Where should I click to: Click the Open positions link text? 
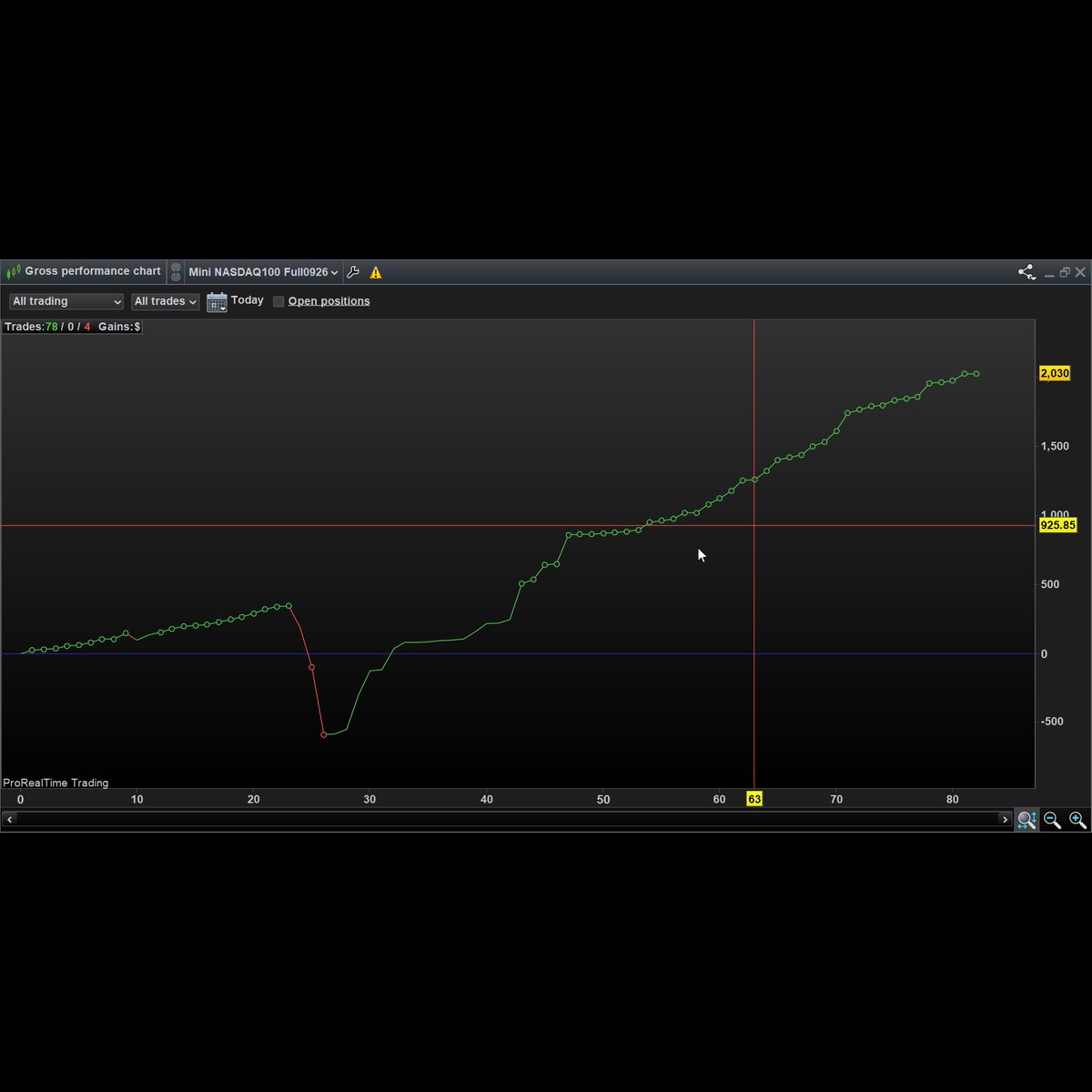tap(329, 301)
